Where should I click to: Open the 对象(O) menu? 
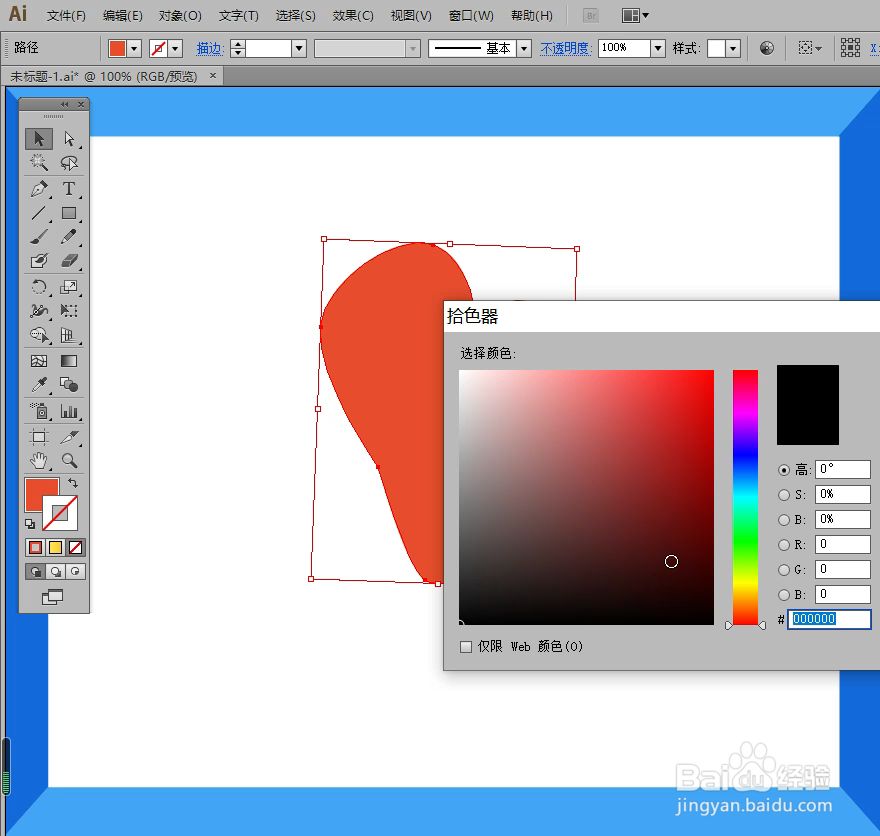180,16
